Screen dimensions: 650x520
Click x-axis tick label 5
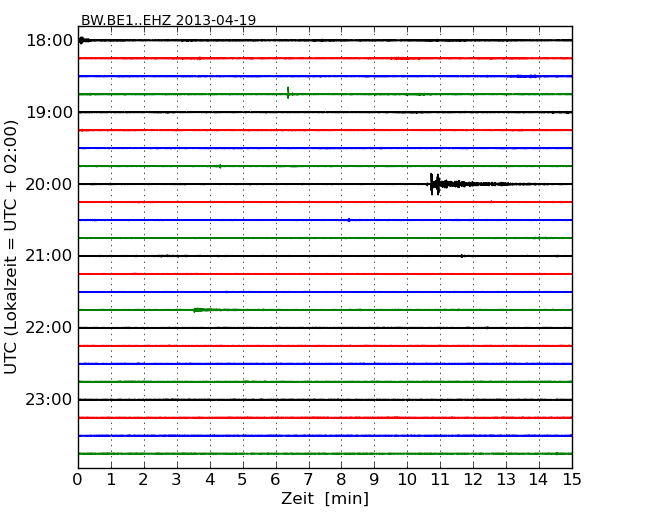coord(243,480)
